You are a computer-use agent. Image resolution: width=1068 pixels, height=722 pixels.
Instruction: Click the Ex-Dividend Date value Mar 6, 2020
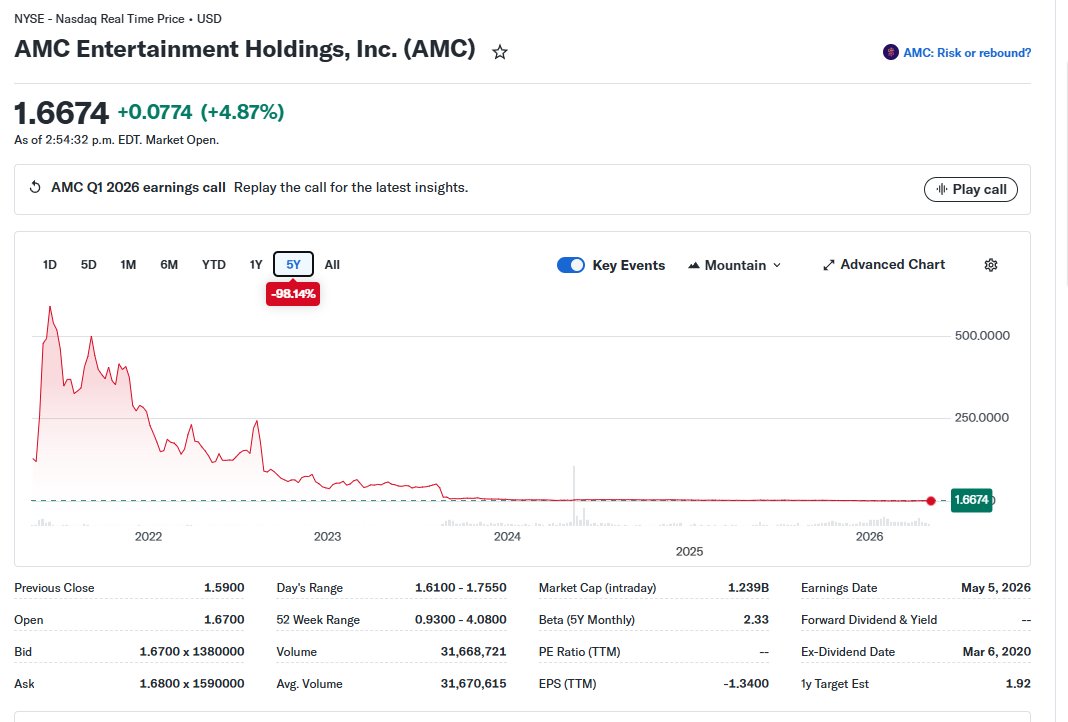(x=996, y=652)
